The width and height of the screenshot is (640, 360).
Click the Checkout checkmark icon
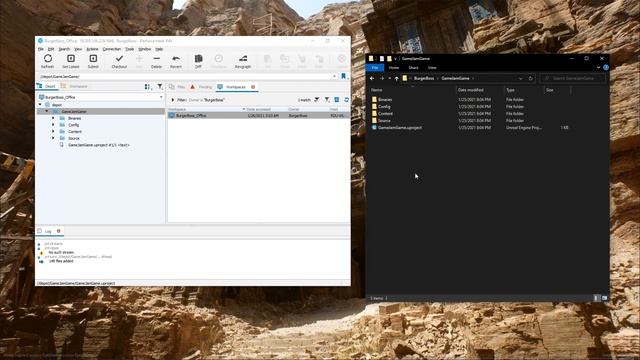point(119,59)
